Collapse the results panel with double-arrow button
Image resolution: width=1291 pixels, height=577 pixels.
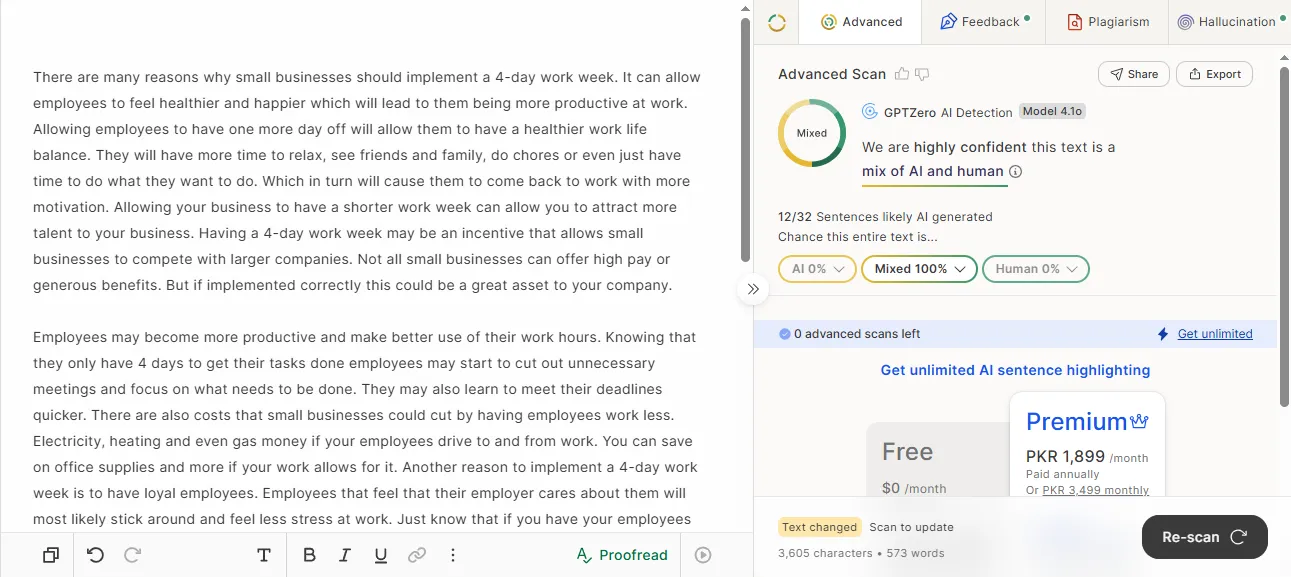[x=753, y=289]
